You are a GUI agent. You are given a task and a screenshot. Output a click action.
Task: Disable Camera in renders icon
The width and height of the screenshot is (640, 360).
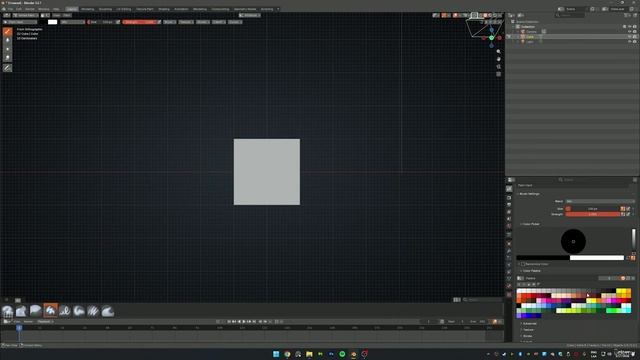(x=634, y=32)
